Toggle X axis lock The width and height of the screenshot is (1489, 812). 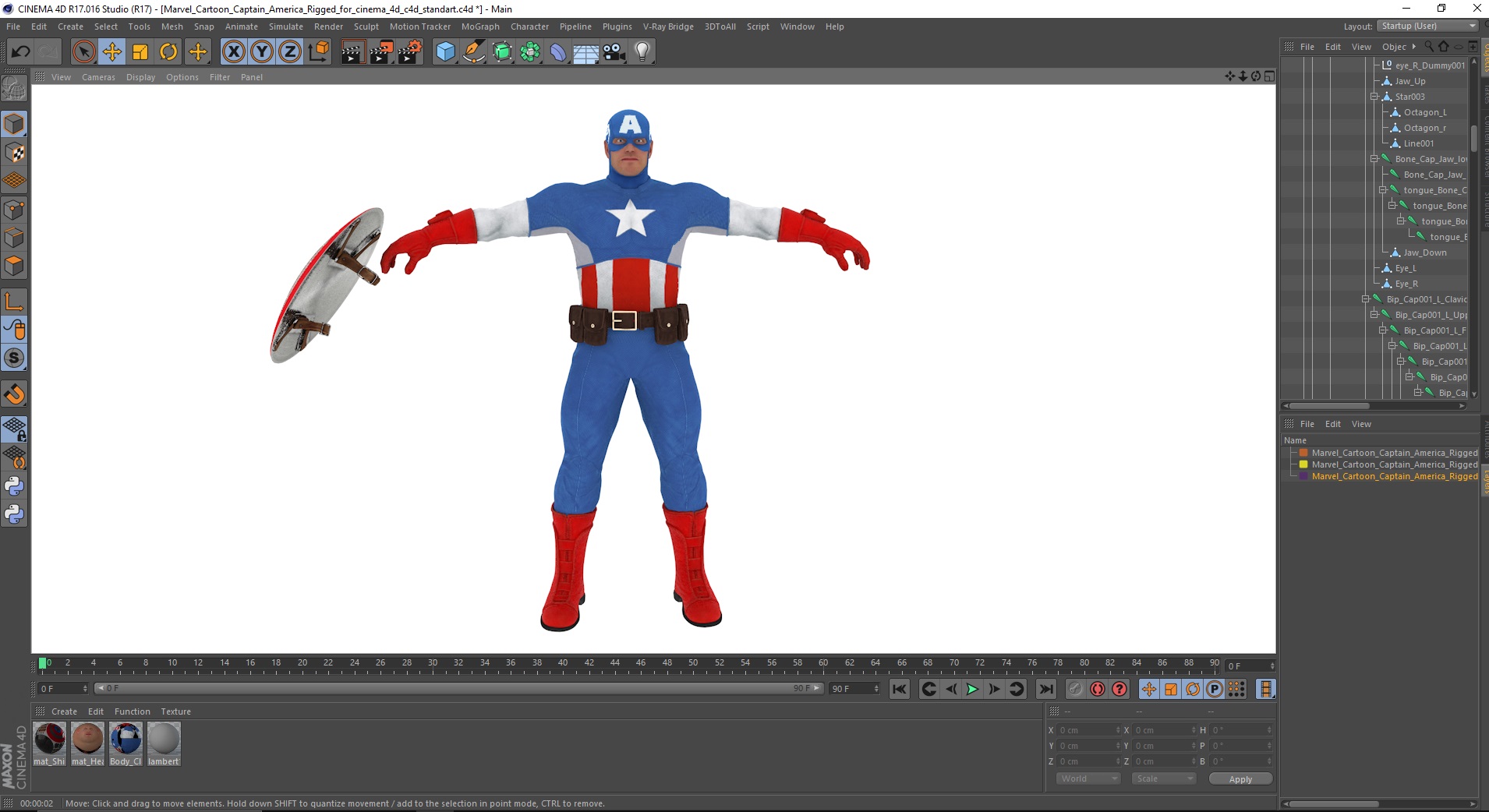click(233, 52)
